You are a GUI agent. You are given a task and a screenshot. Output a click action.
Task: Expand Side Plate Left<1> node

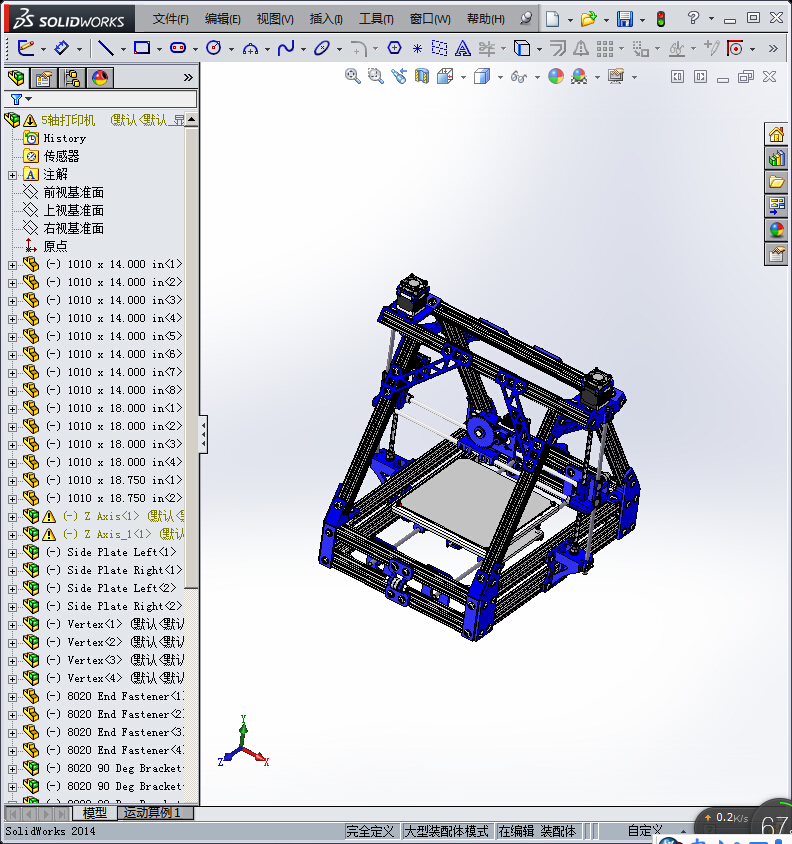point(12,553)
